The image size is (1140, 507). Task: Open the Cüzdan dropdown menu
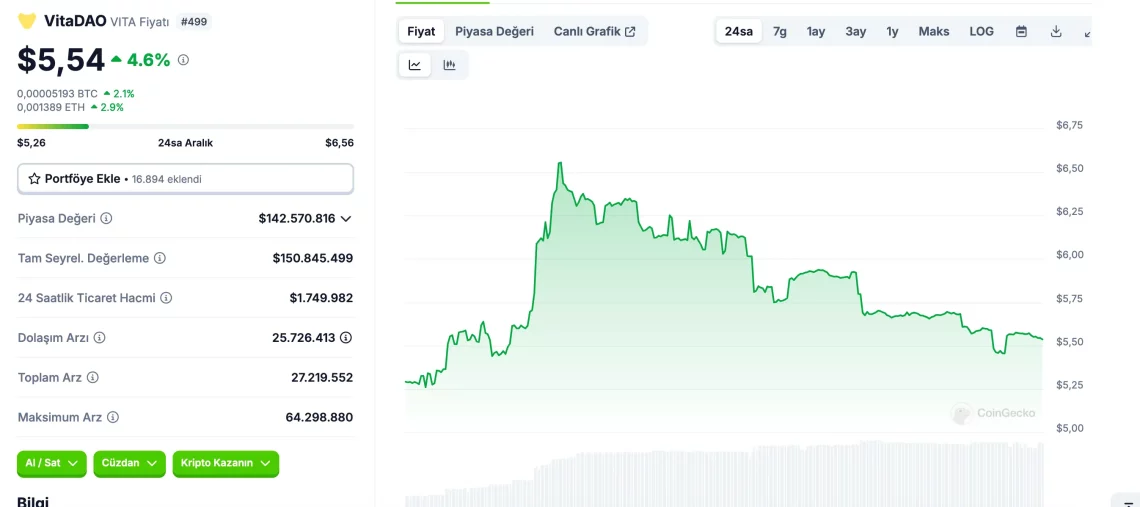(129, 463)
